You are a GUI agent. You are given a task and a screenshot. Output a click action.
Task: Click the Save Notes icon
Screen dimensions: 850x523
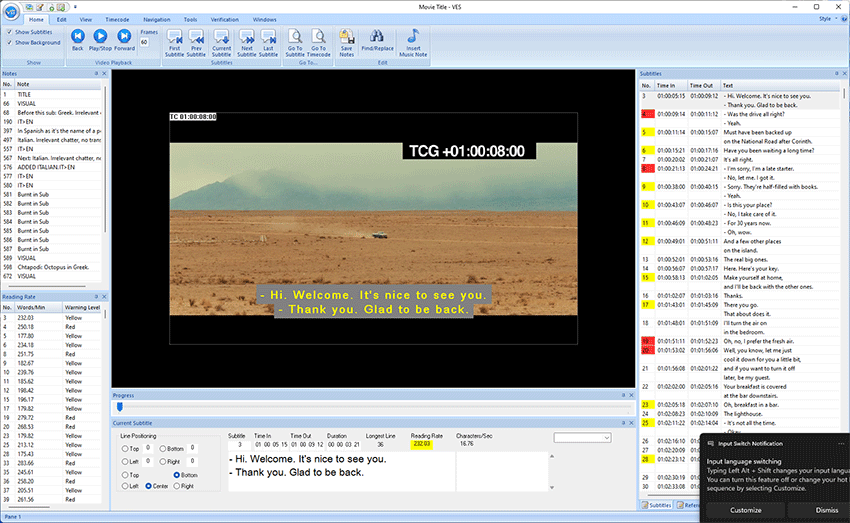coord(347,36)
